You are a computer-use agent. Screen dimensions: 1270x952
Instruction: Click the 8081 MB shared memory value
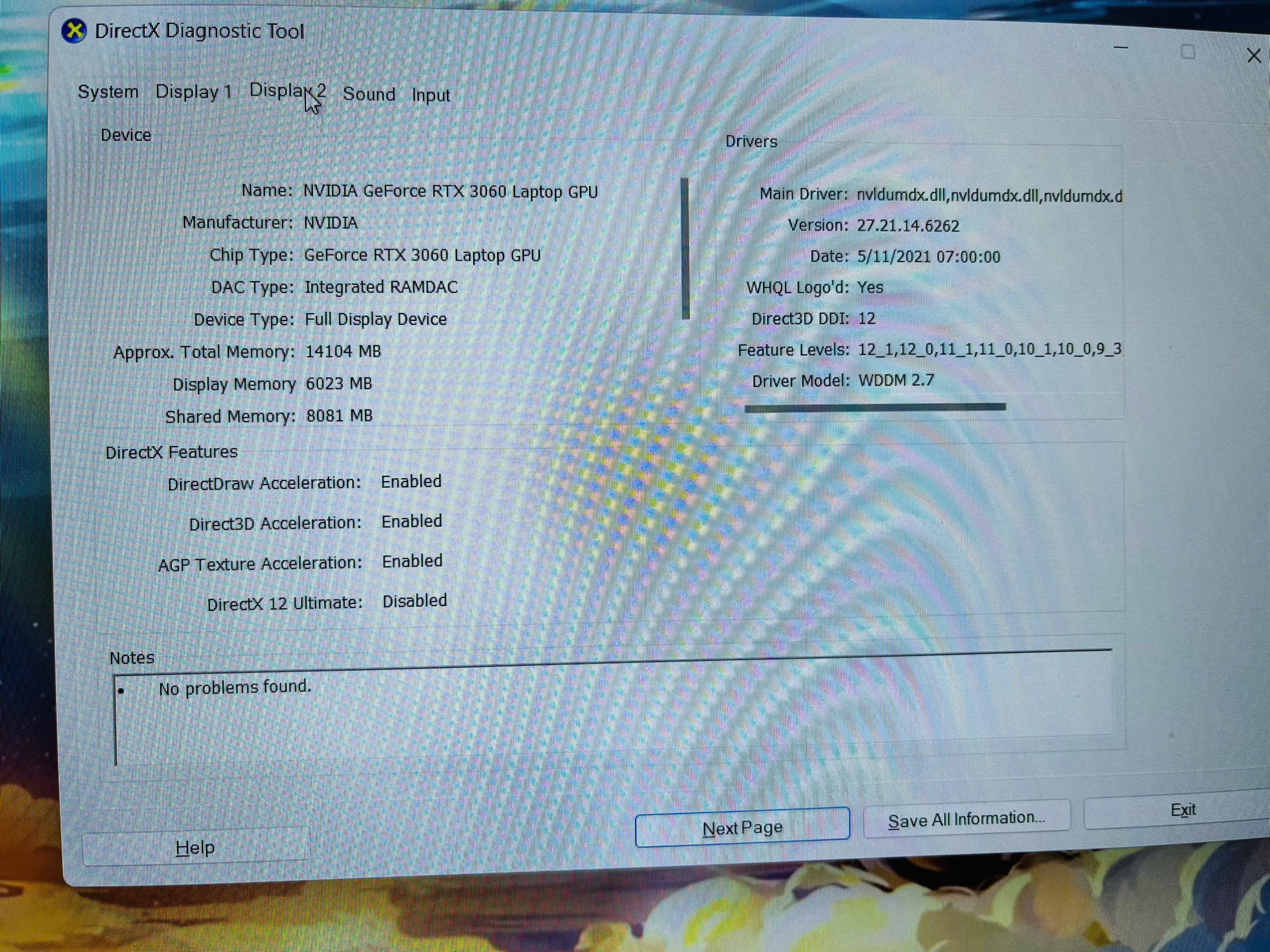coord(340,416)
